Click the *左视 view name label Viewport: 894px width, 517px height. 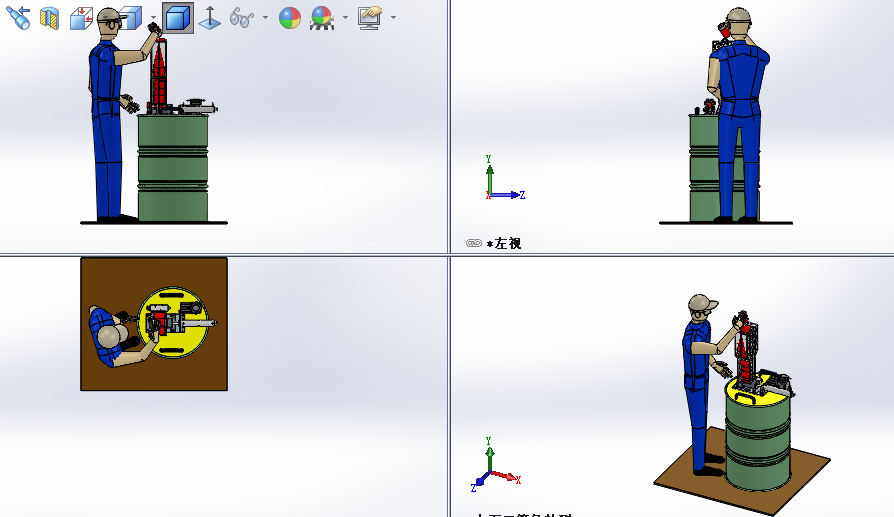pyautogui.click(x=504, y=243)
